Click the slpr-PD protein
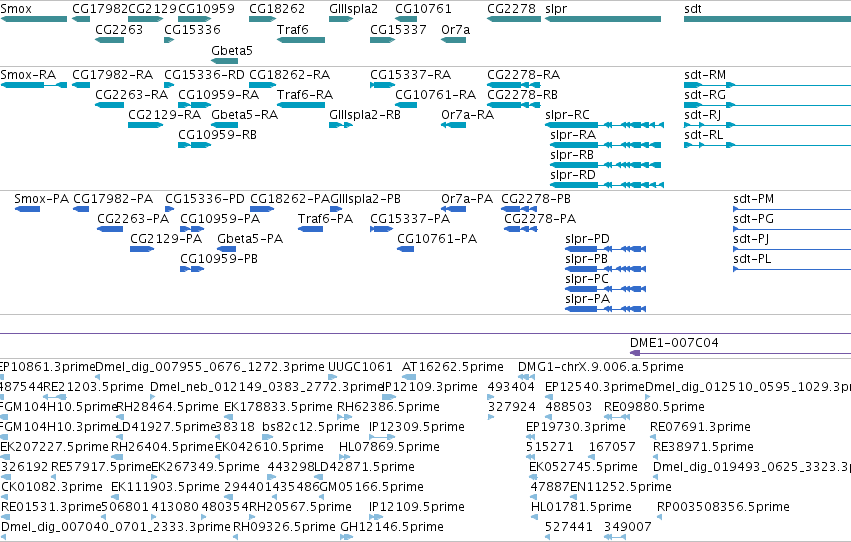851x542 pixels. pyautogui.click(x=606, y=249)
